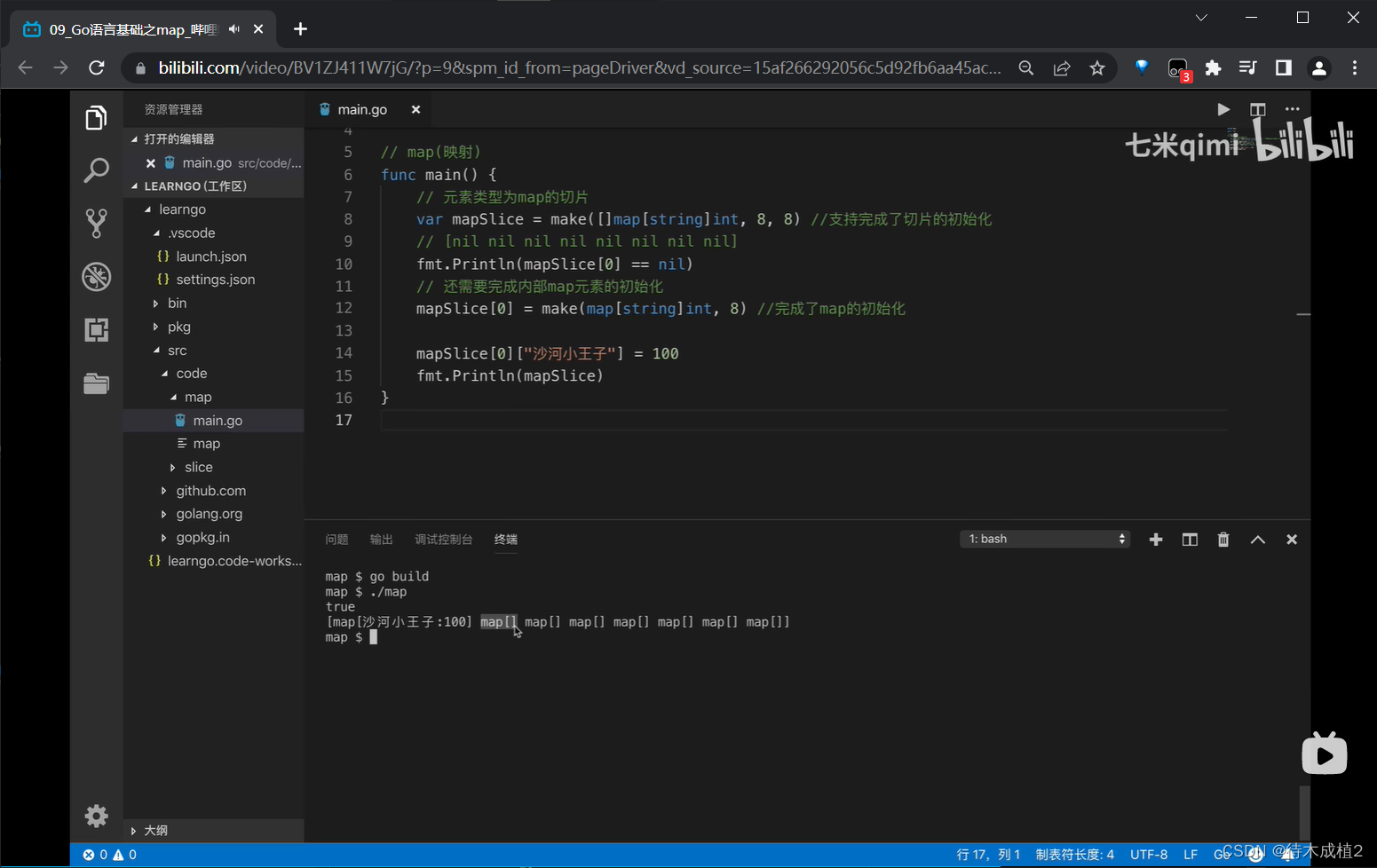
Task: Switch to the 问题 panel tab
Action: tap(336, 540)
